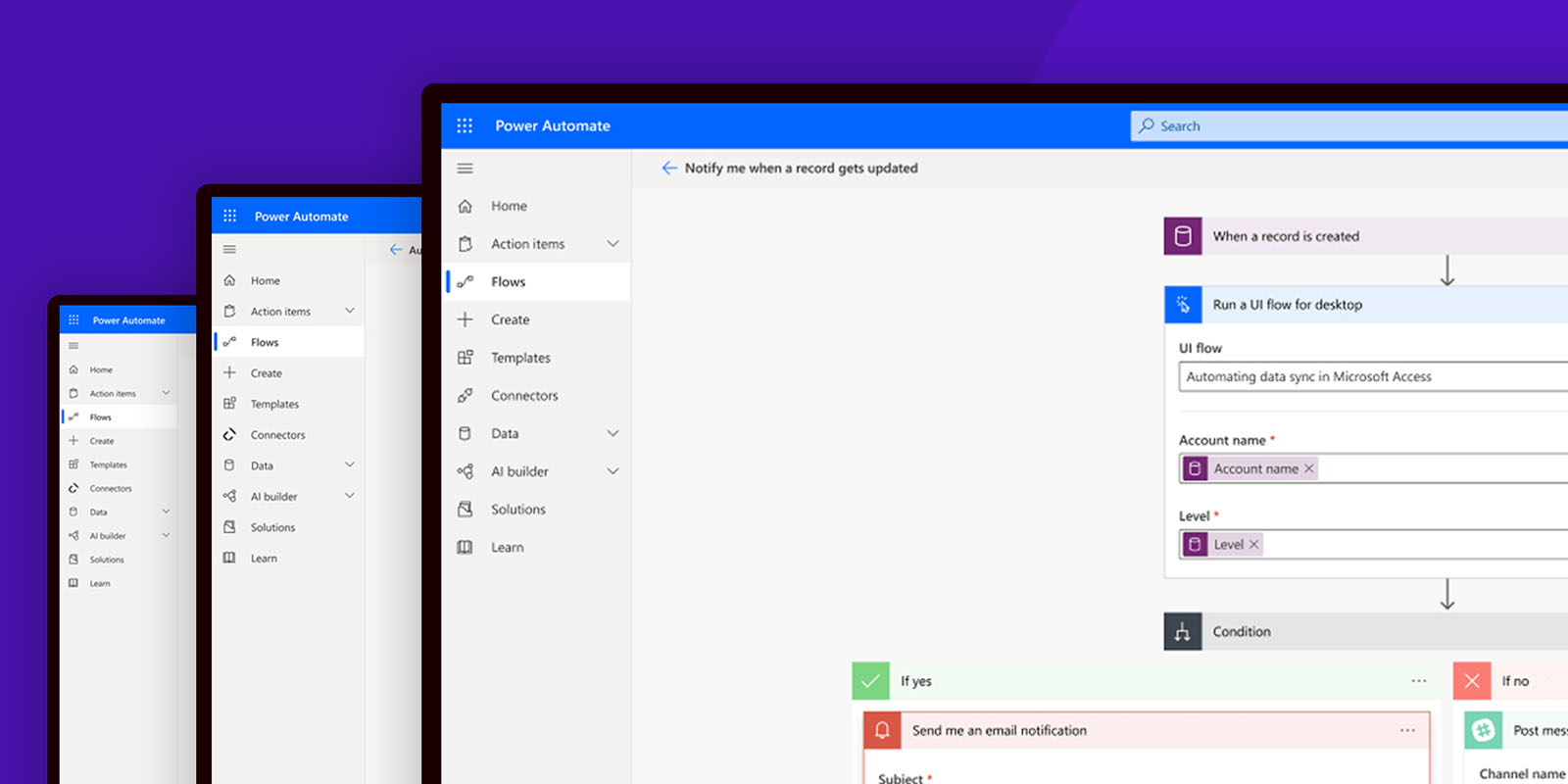Click the Connectors icon in the middle window
Viewport: 1568px width, 784px height.
click(x=229, y=435)
